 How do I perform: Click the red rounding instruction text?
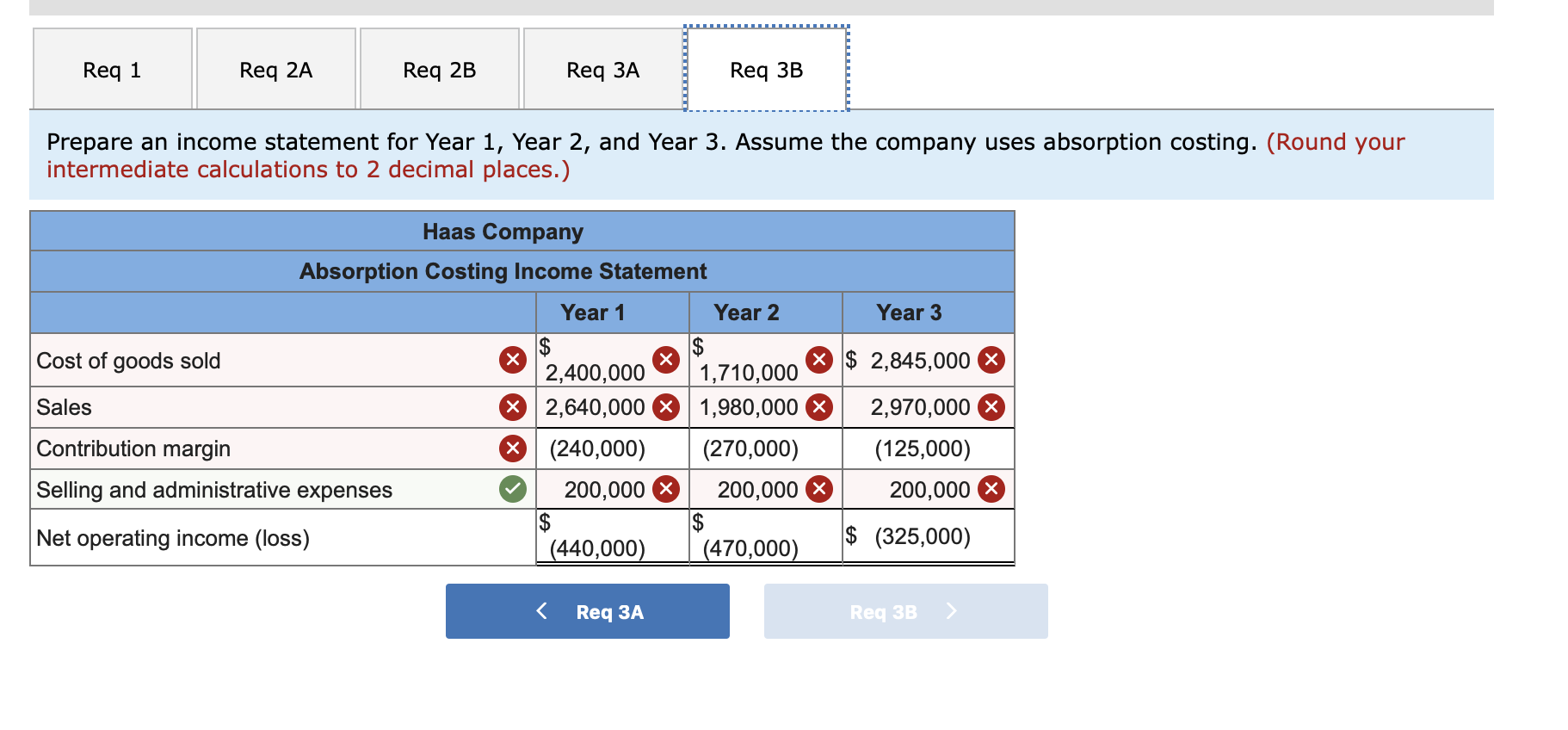(x=725, y=156)
